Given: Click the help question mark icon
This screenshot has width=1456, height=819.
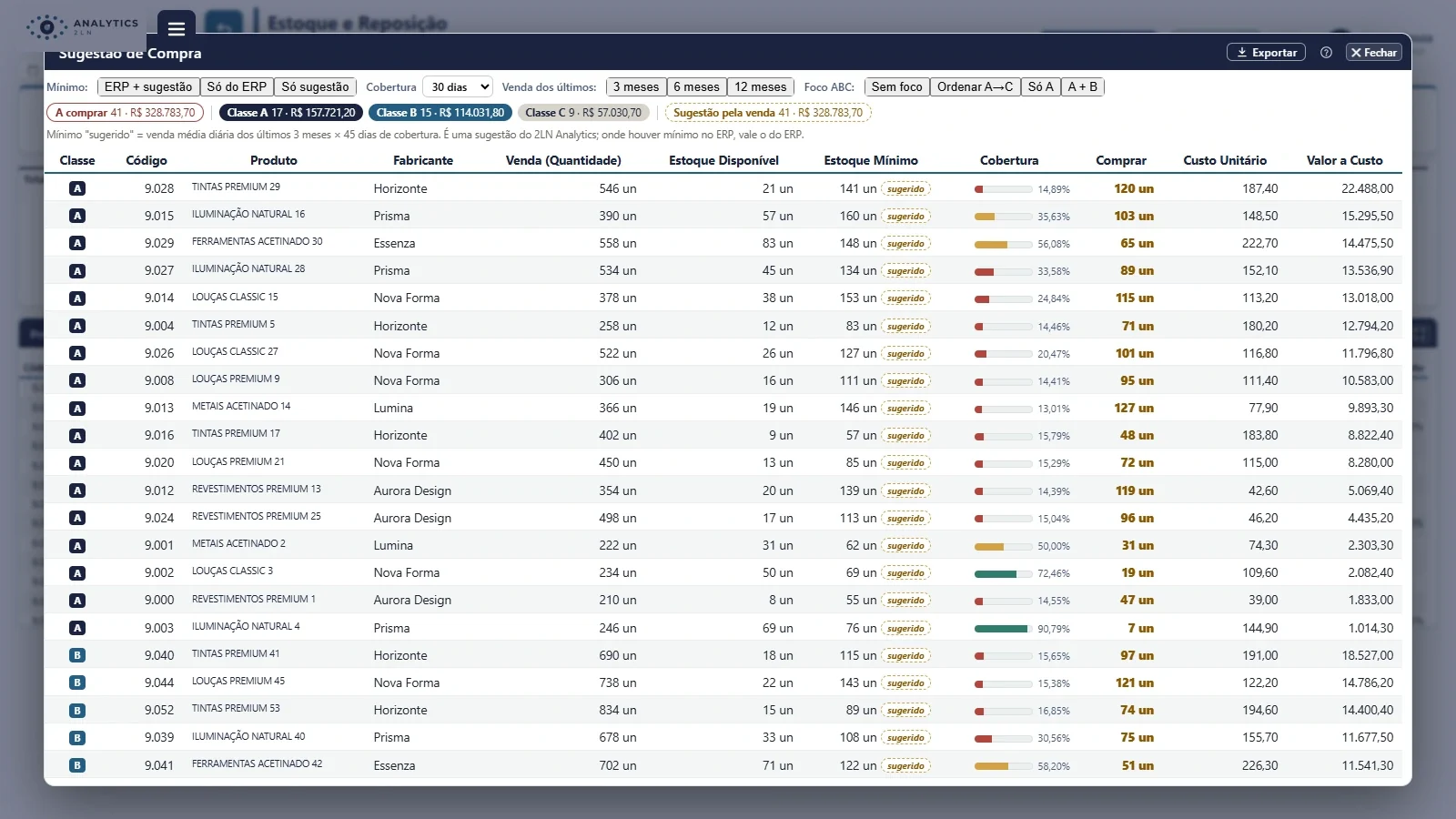Looking at the screenshot, I should [x=1326, y=53].
